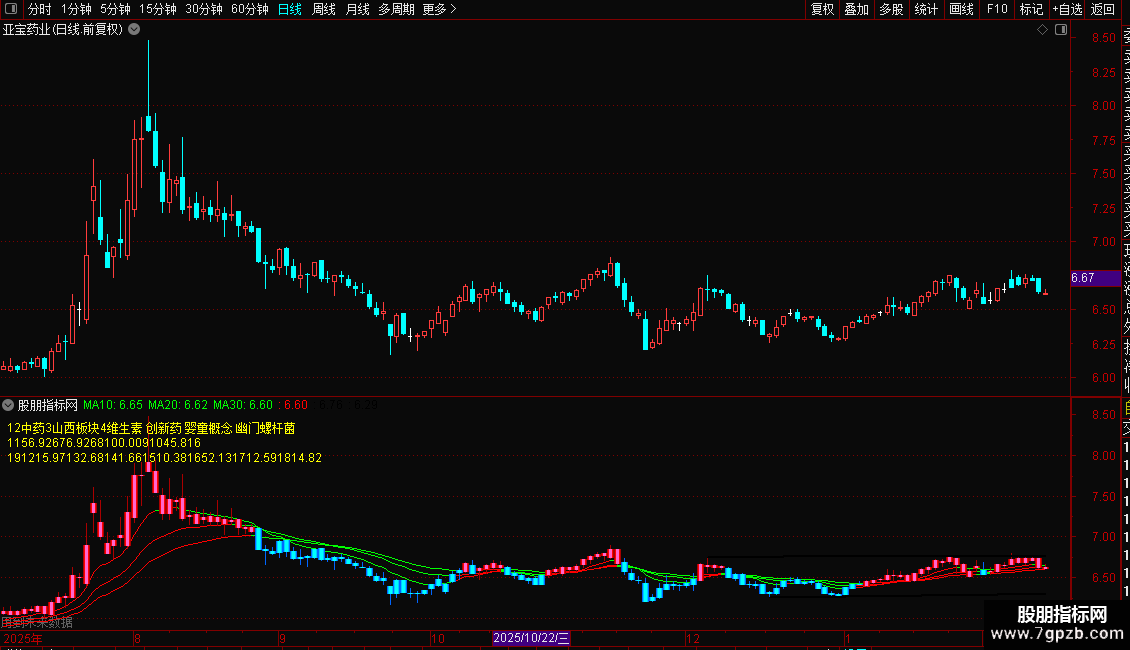Click the 复权 adjustment button
This screenshot has width=1130, height=650.
pyautogui.click(x=822, y=9)
